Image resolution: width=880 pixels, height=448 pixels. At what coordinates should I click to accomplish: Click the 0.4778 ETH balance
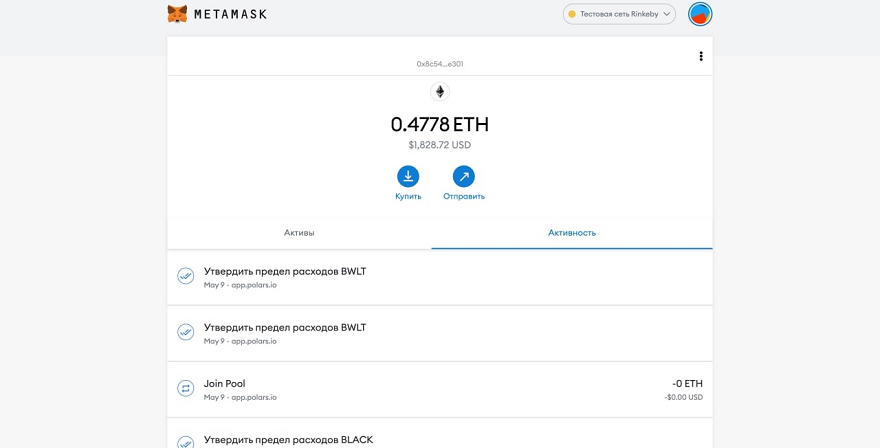pos(440,124)
